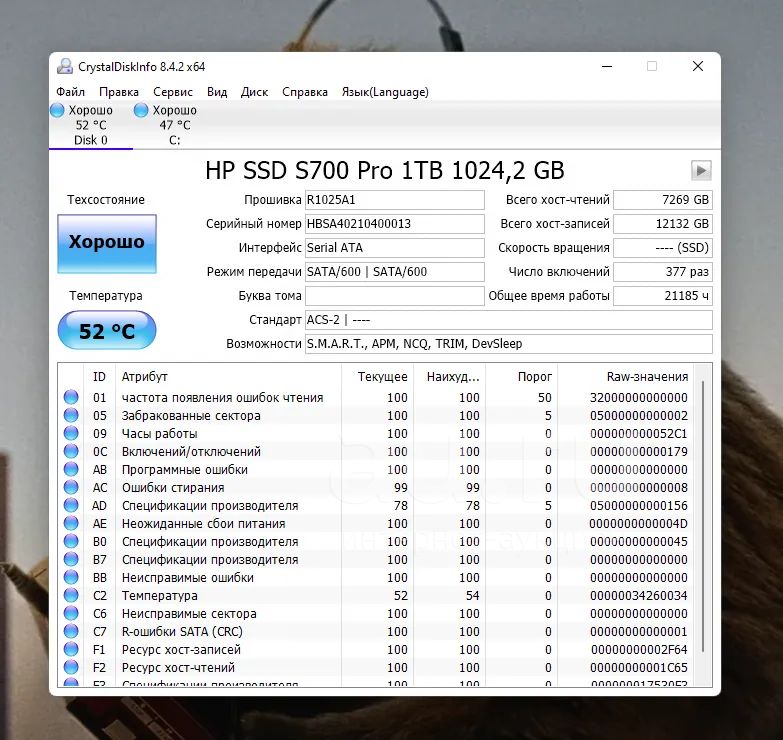Select the row 'частота появления ошибок чтения'
Viewport: 783px width, 740px height.
pyautogui.click(x=377, y=397)
